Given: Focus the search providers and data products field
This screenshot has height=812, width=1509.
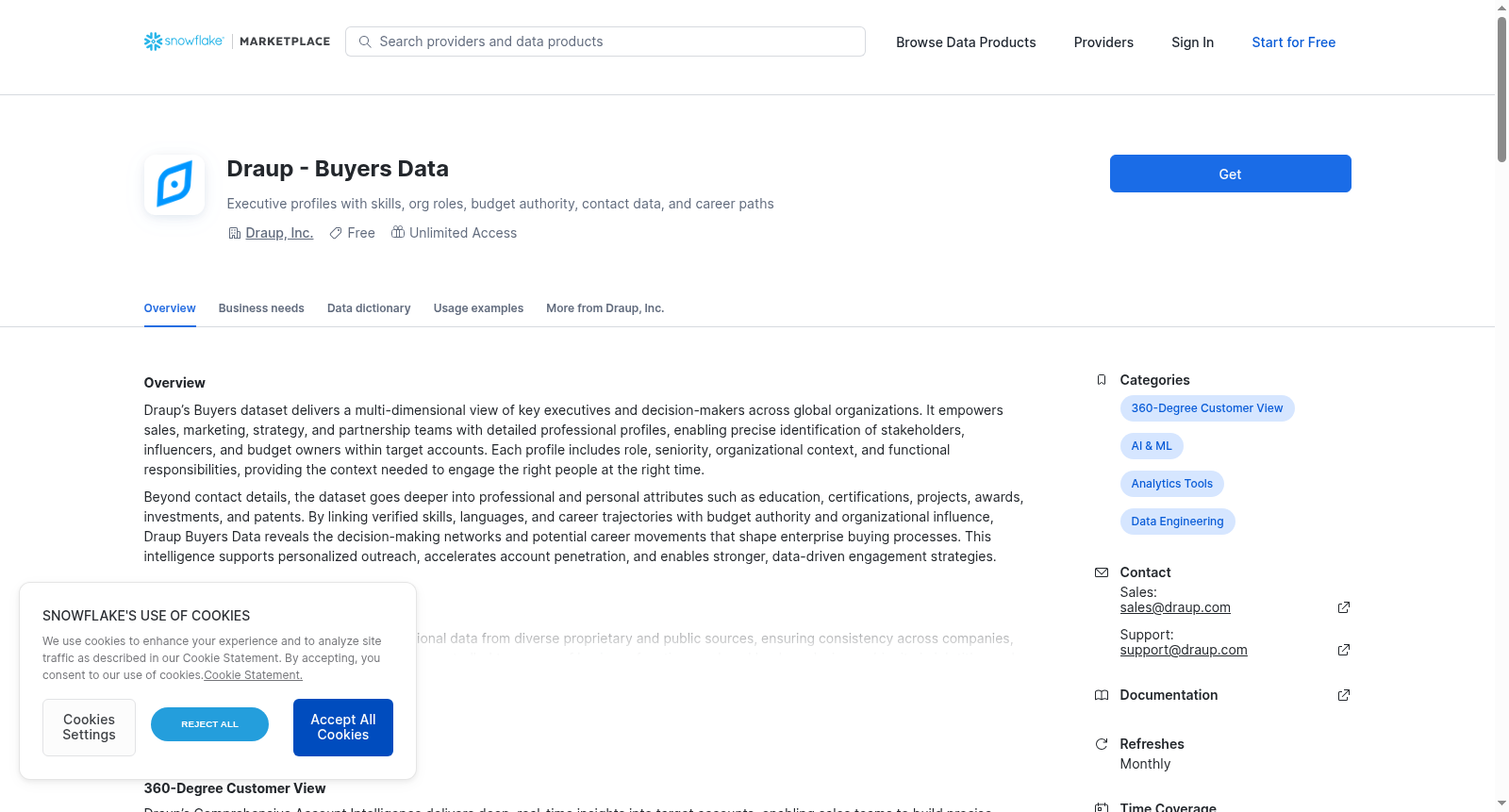Looking at the screenshot, I should pyautogui.click(x=605, y=41).
